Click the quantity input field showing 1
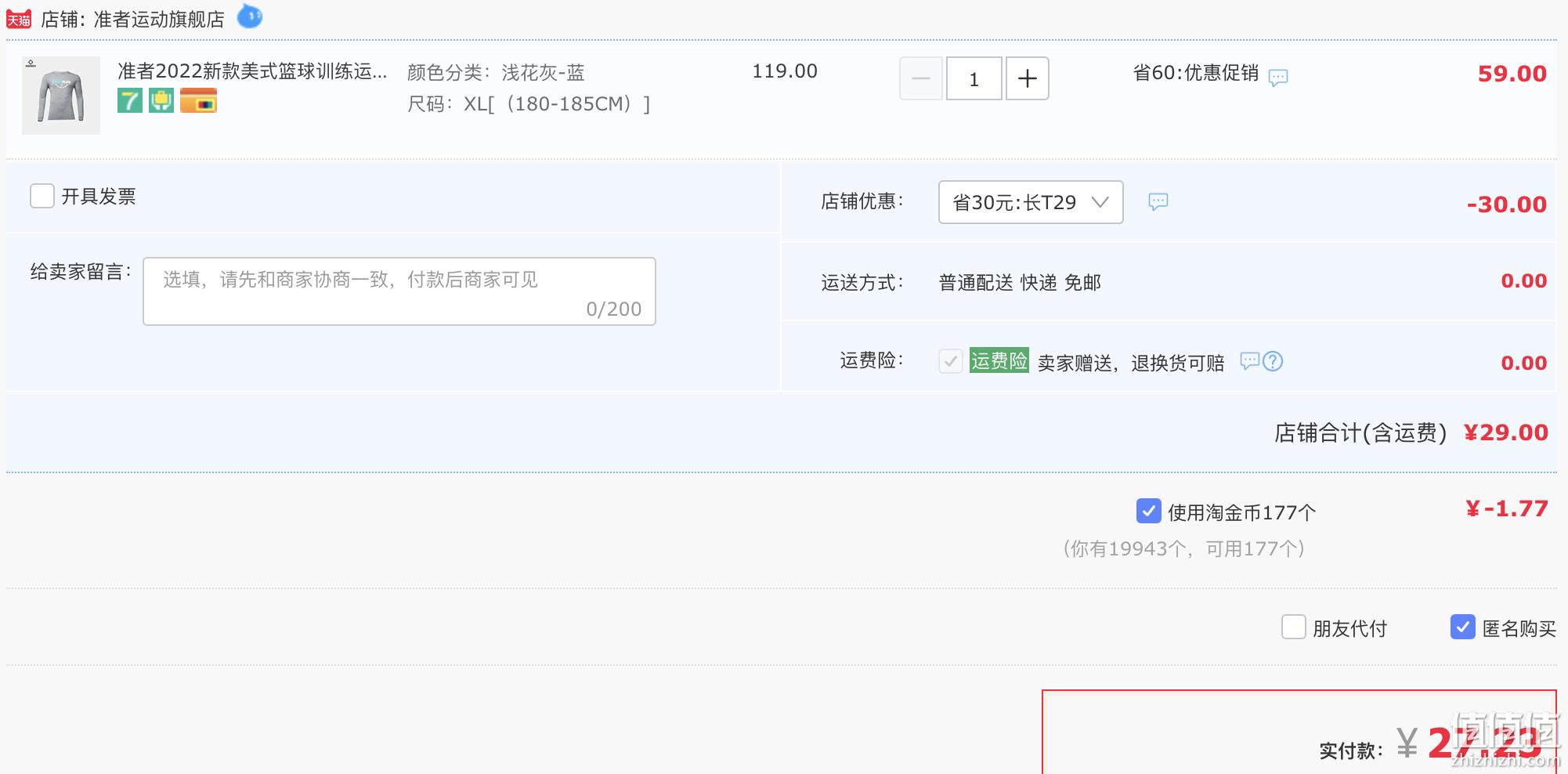Viewport: 1568px width, 774px height. (x=974, y=78)
